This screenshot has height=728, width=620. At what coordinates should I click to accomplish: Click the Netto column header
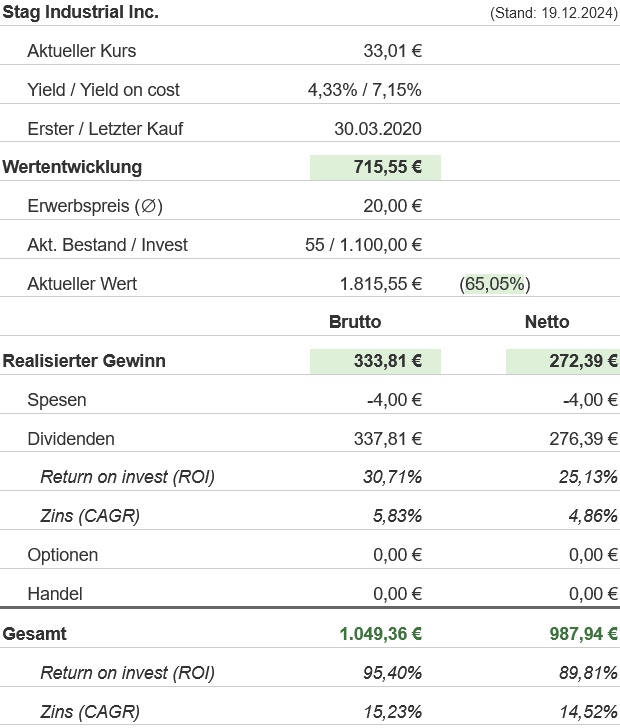point(547,322)
